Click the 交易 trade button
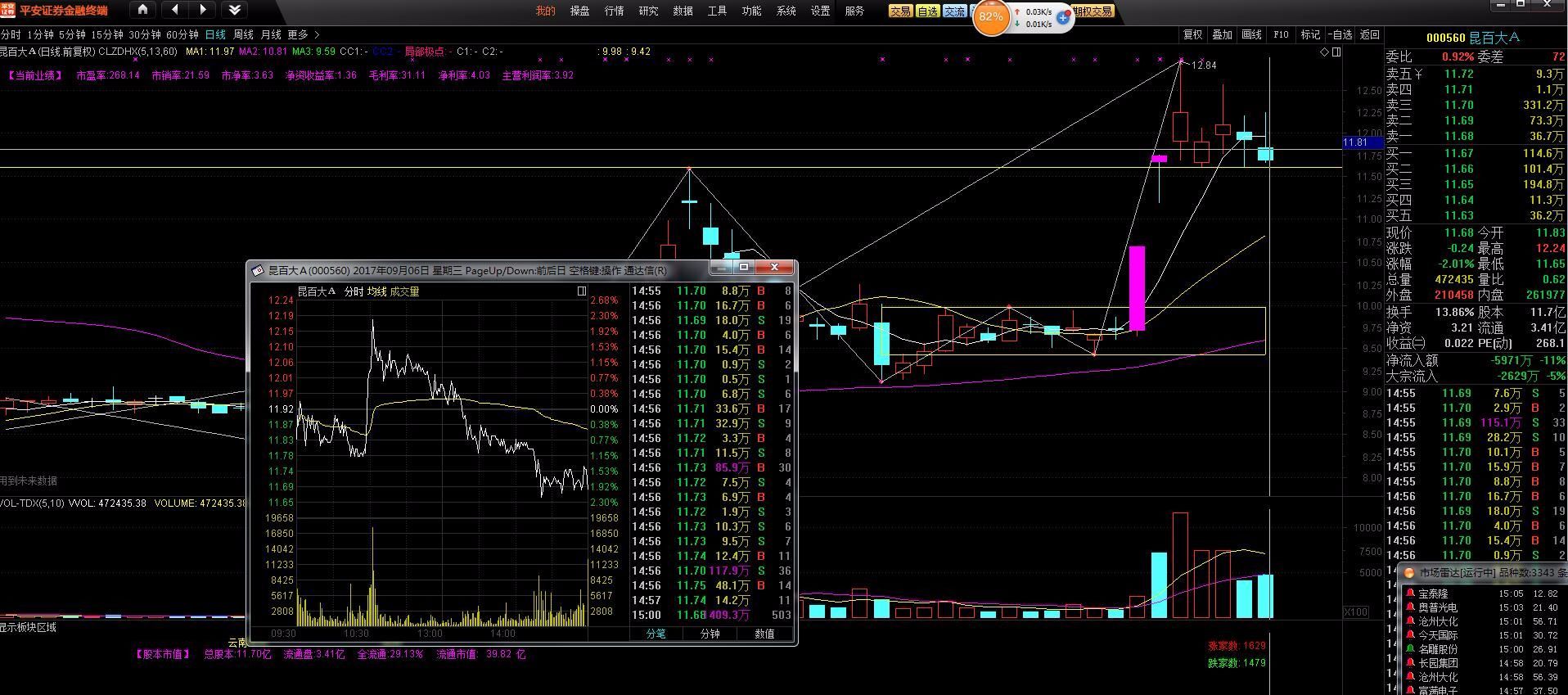 coord(900,11)
